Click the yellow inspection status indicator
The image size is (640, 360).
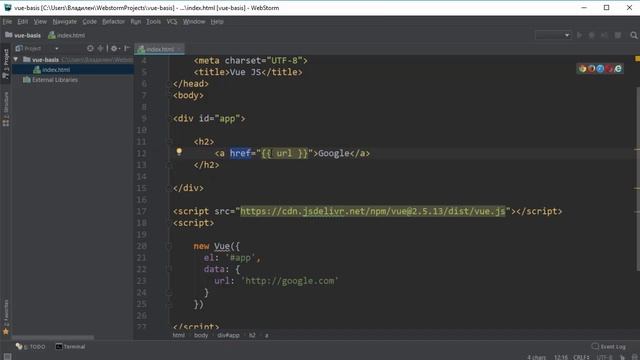(637, 59)
